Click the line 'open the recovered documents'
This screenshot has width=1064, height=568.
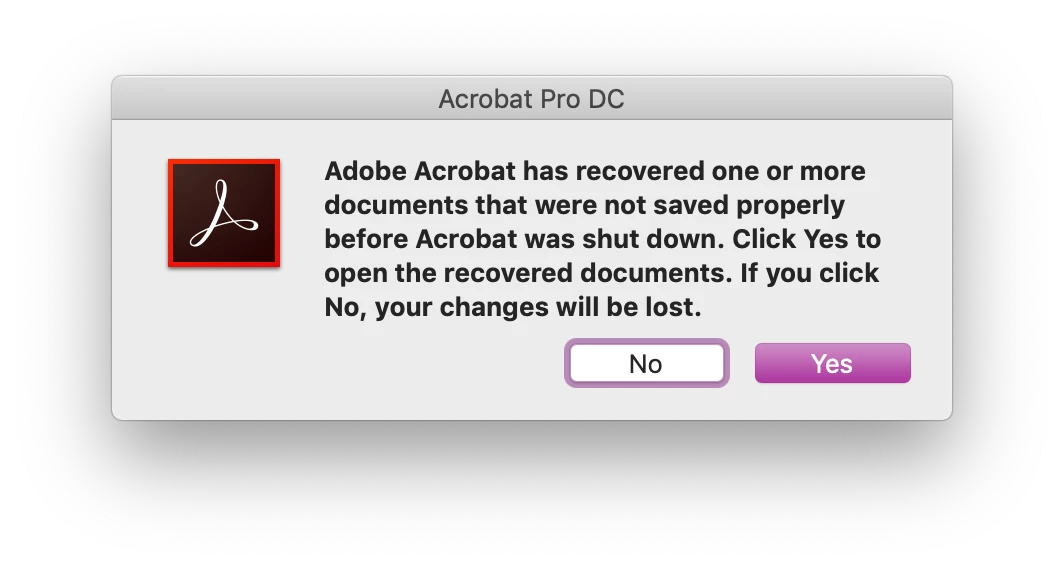pos(529,273)
